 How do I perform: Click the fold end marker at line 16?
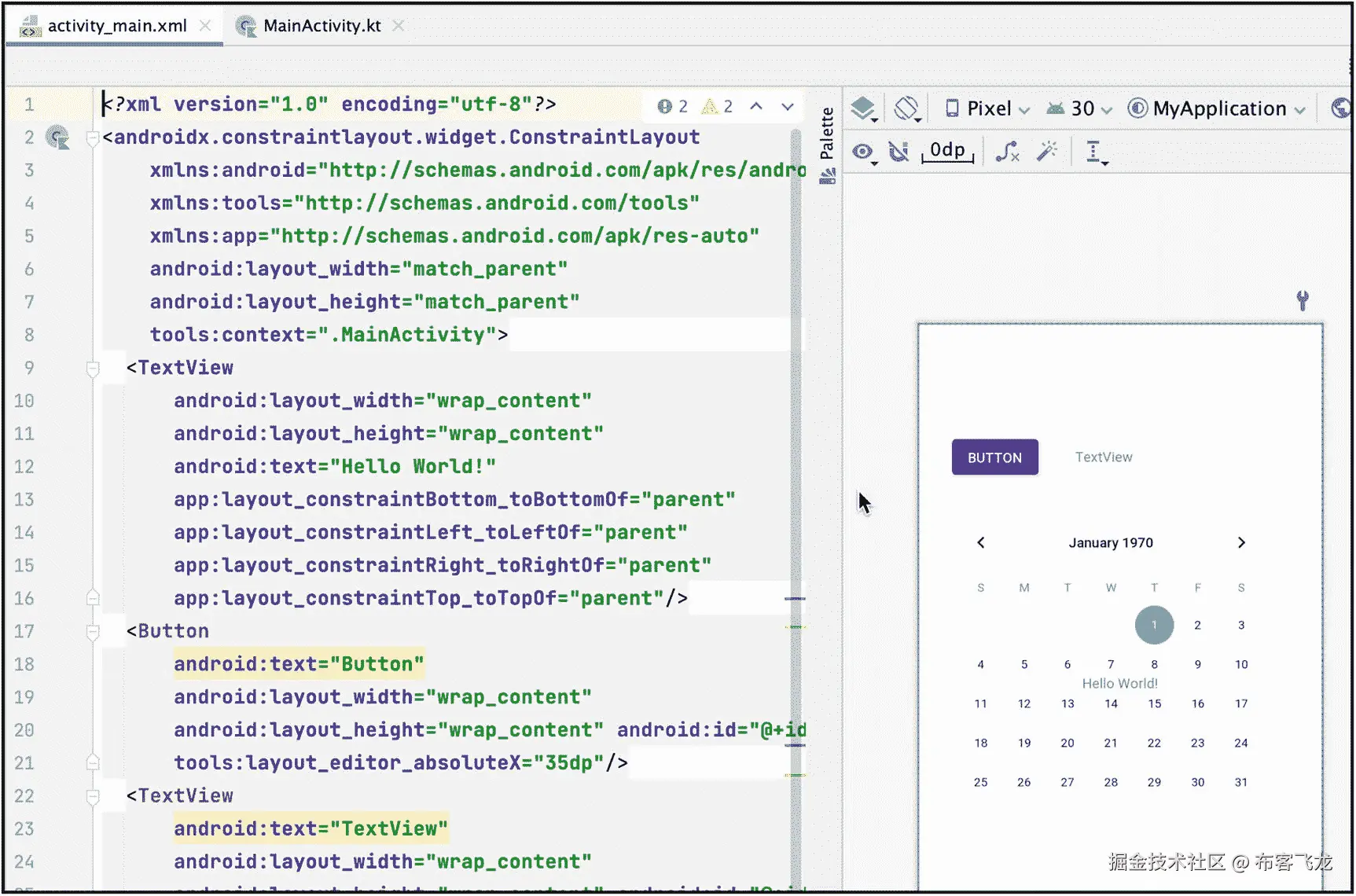click(93, 598)
